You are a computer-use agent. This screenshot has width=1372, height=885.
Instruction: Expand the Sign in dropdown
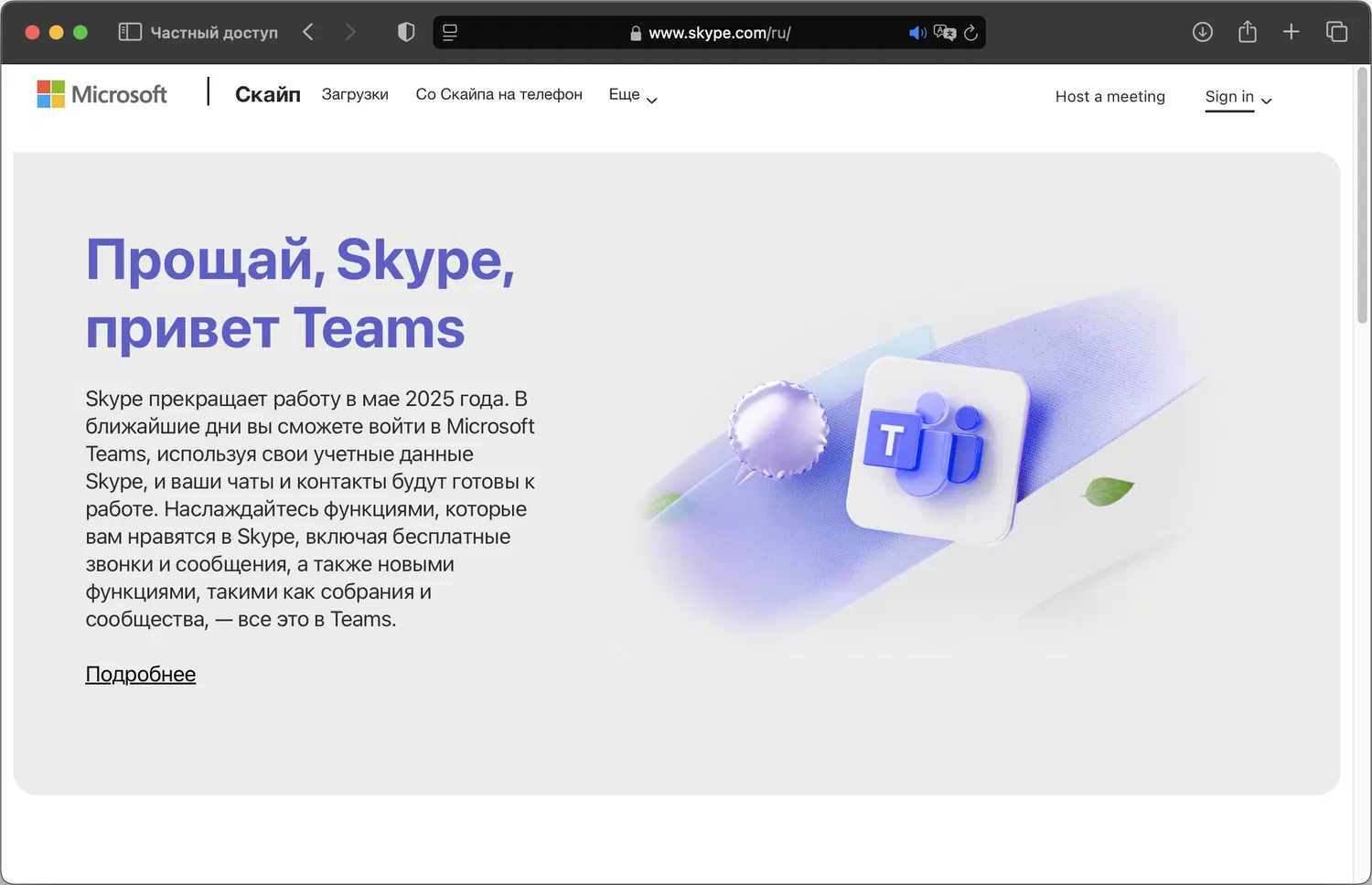pyautogui.click(x=1238, y=97)
